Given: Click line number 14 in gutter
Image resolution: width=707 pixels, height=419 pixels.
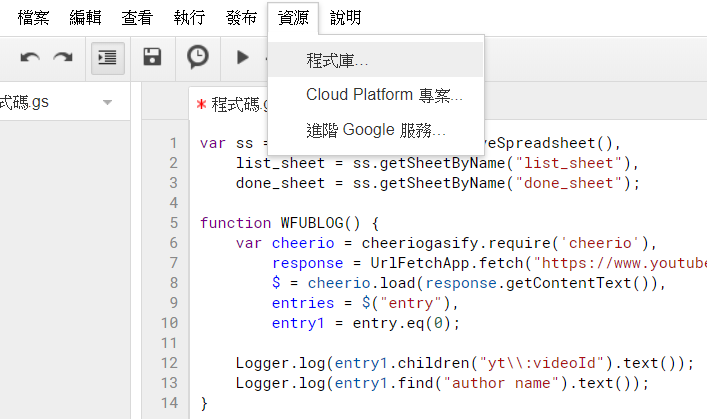Looking at the screenshot, I should pyautogui.click(x=170, y=403).
